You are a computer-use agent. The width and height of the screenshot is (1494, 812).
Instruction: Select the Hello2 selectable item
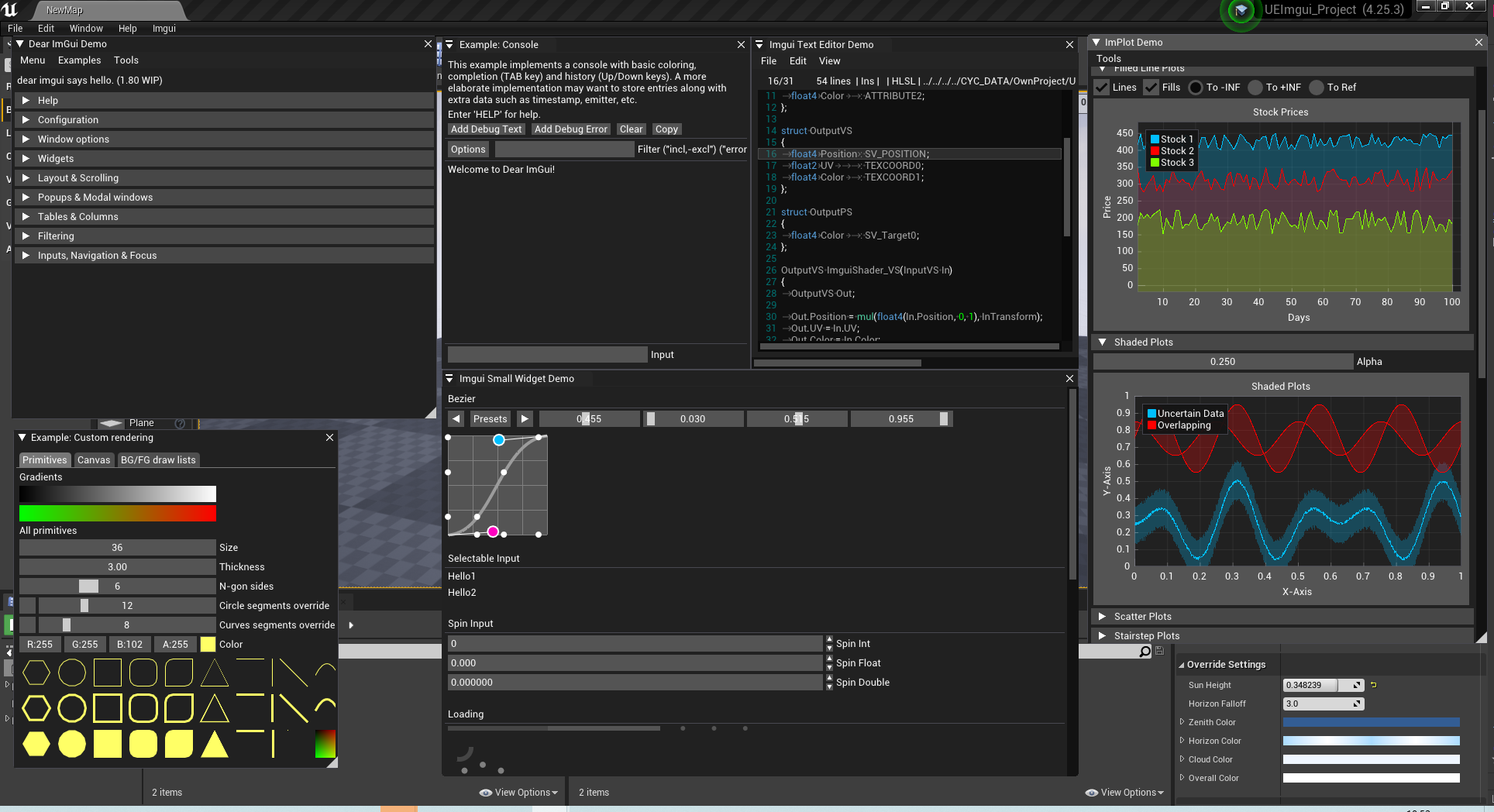[462, 593]
